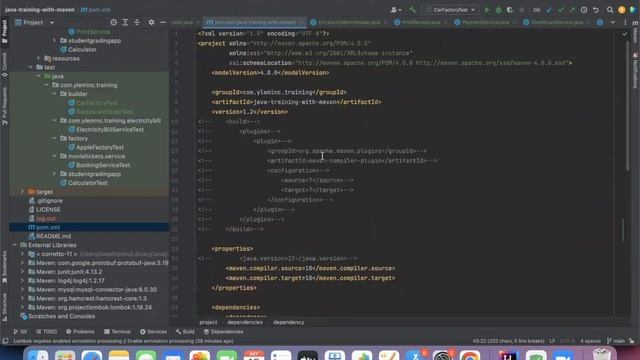This screenshot has width=640, height=360.
Task: Switch to the pom.xml editor tab
Action: tap(255, 22)
